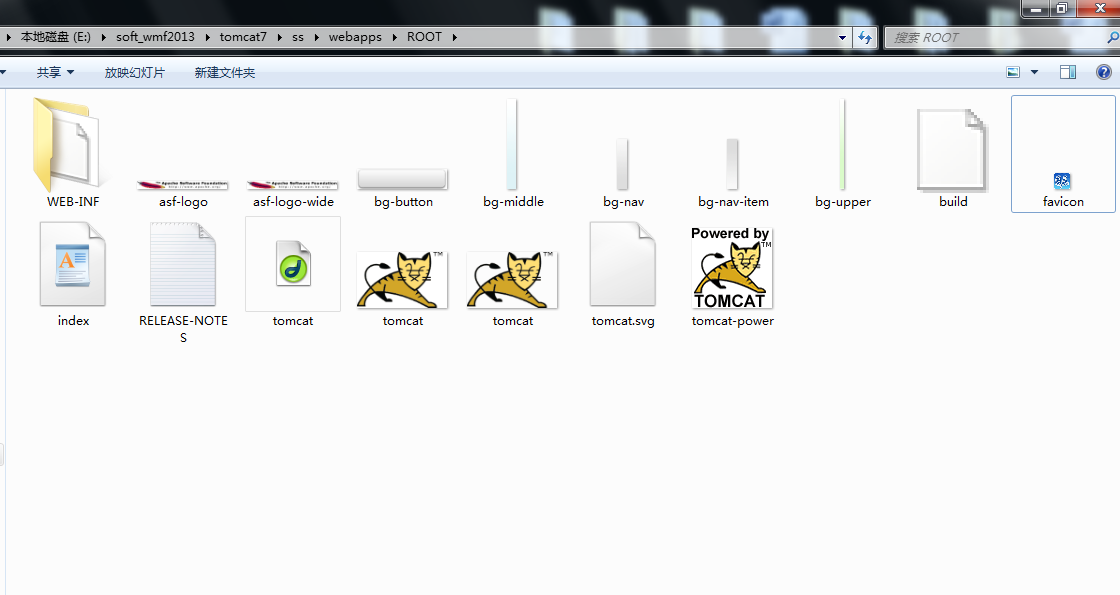Click the RELEASE-NOTES file name label

tap(183, 329)
